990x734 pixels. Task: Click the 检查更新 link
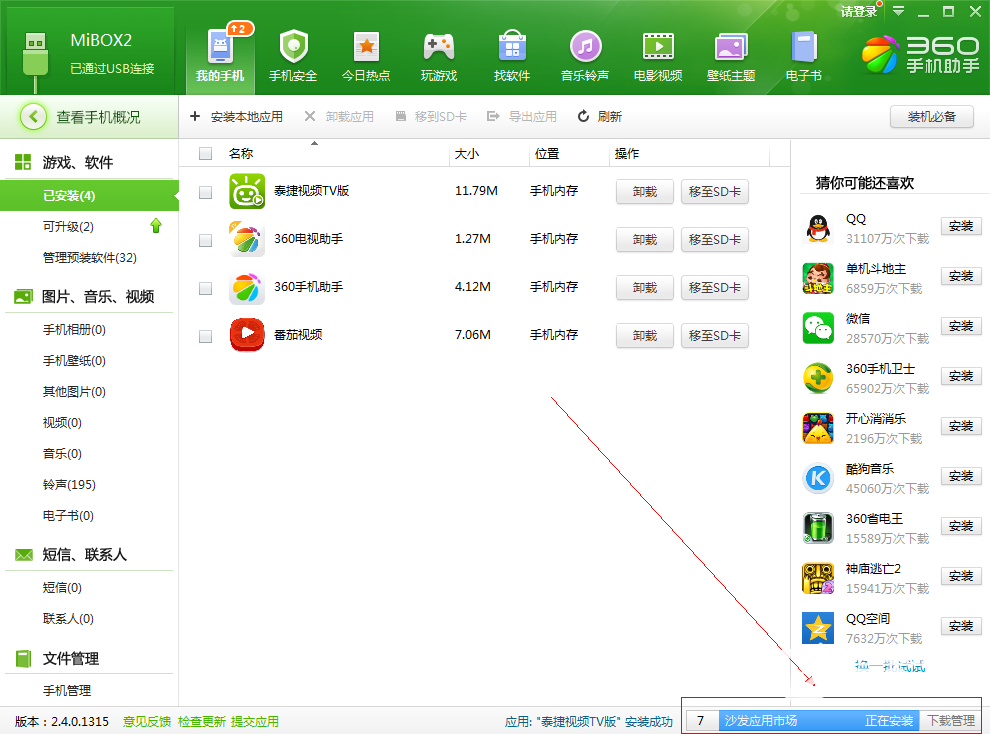[x=201, y=721]
